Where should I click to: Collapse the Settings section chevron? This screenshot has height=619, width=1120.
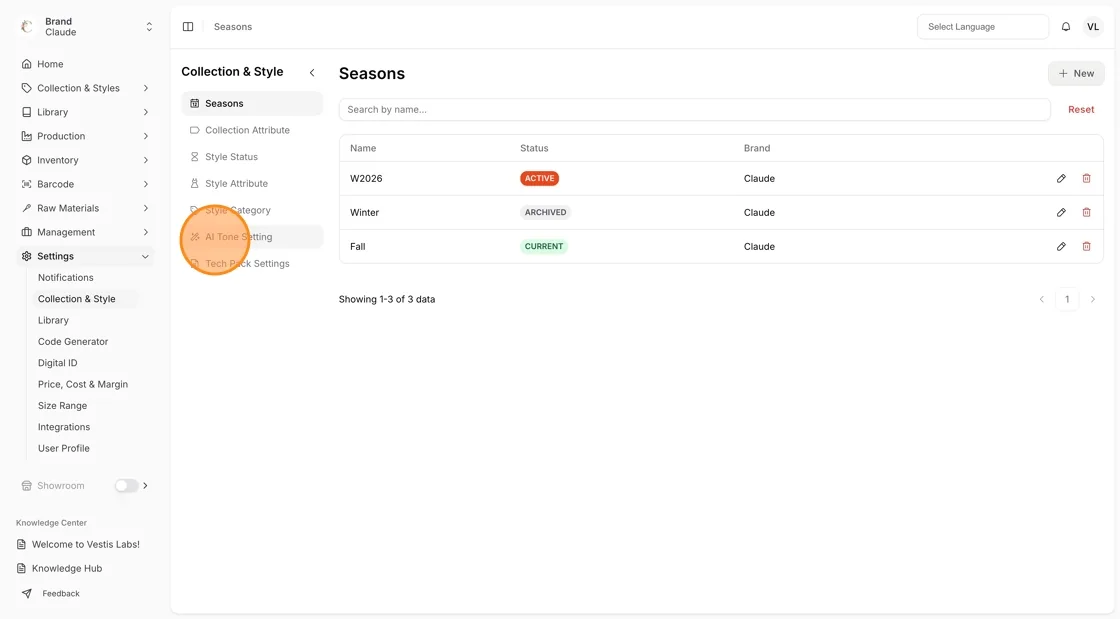point(146,256)
